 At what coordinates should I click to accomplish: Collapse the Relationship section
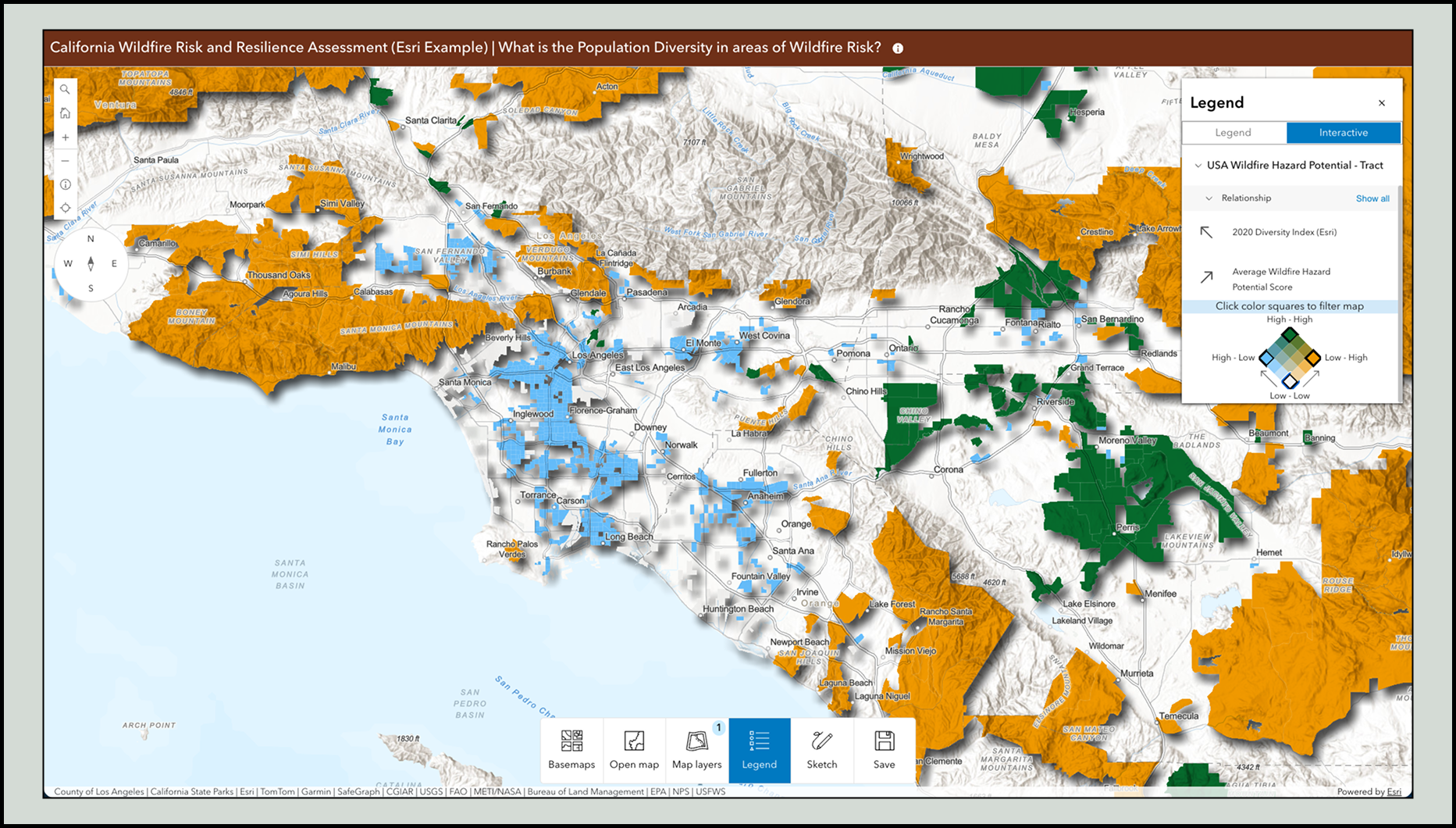tap(1211, 198)
